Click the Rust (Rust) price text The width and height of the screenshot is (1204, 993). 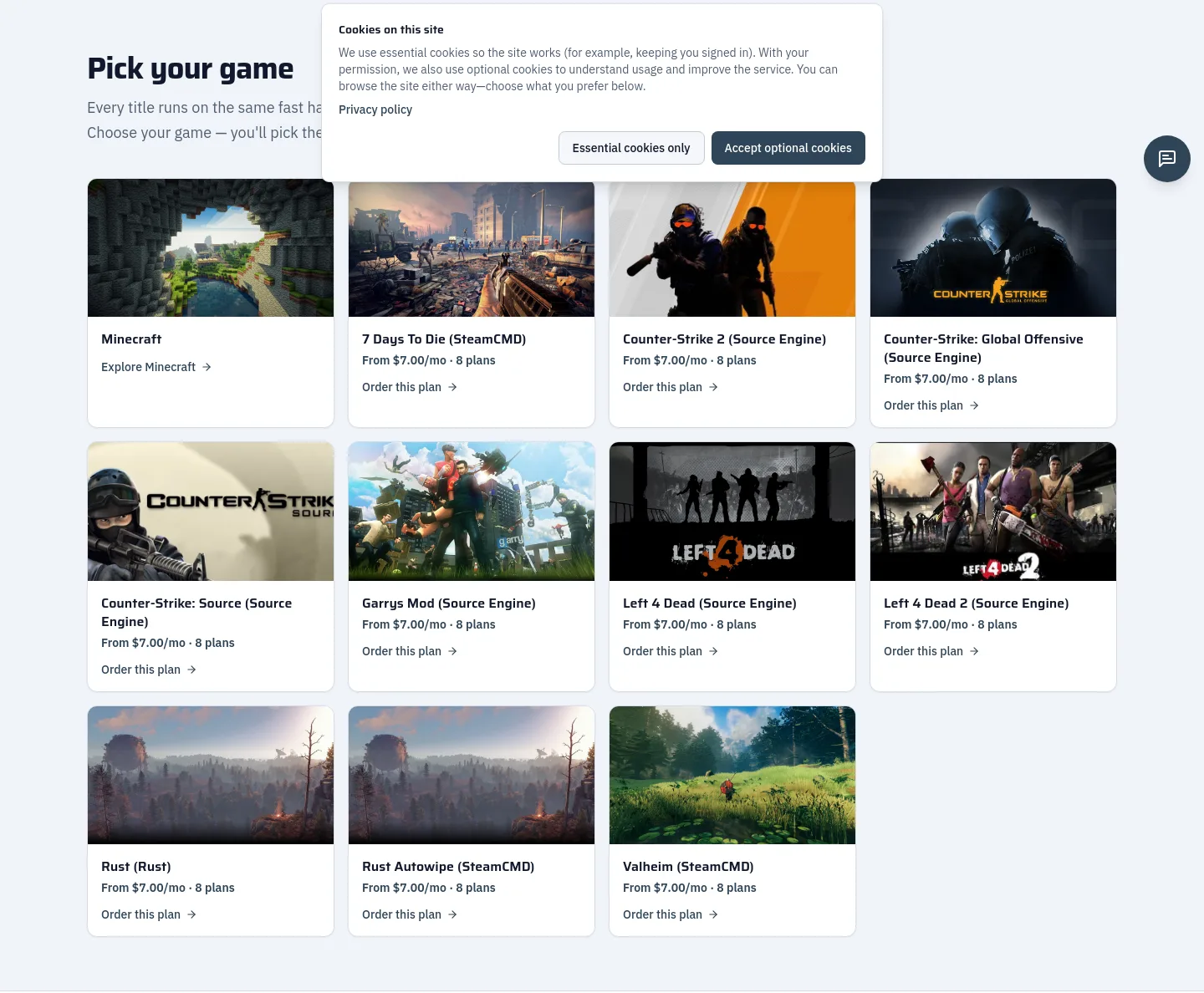click(168, 888)
